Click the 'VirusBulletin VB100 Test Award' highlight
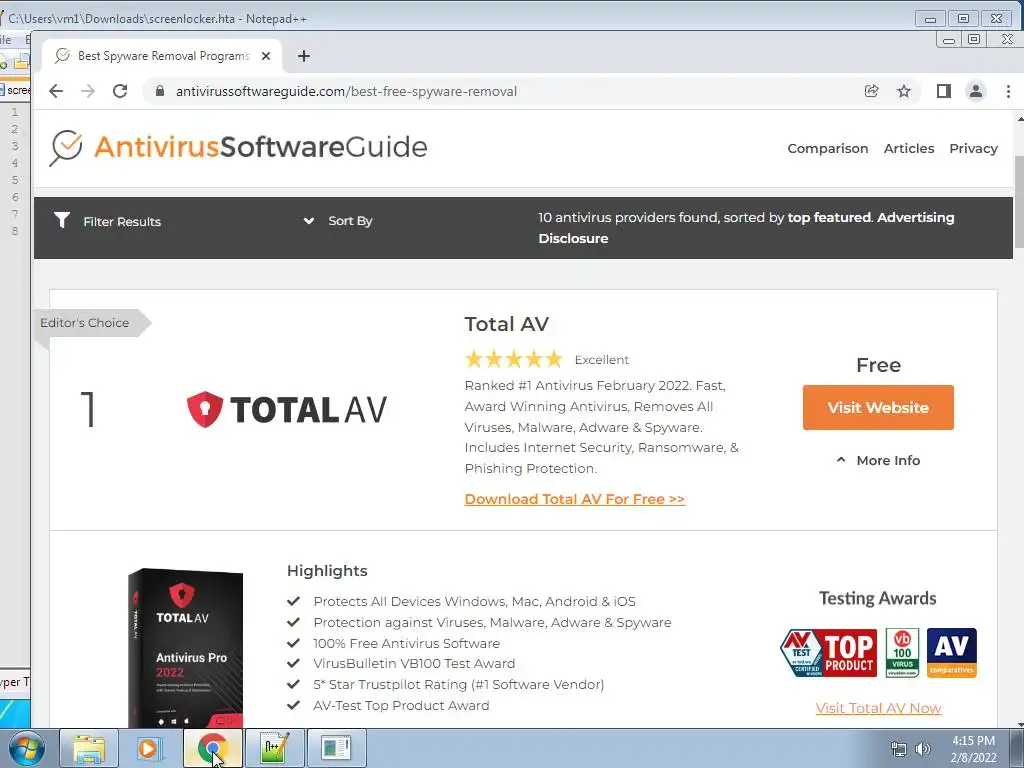Screen dimensions: 1024x768 pyautogui.click(x=414, y=664)
